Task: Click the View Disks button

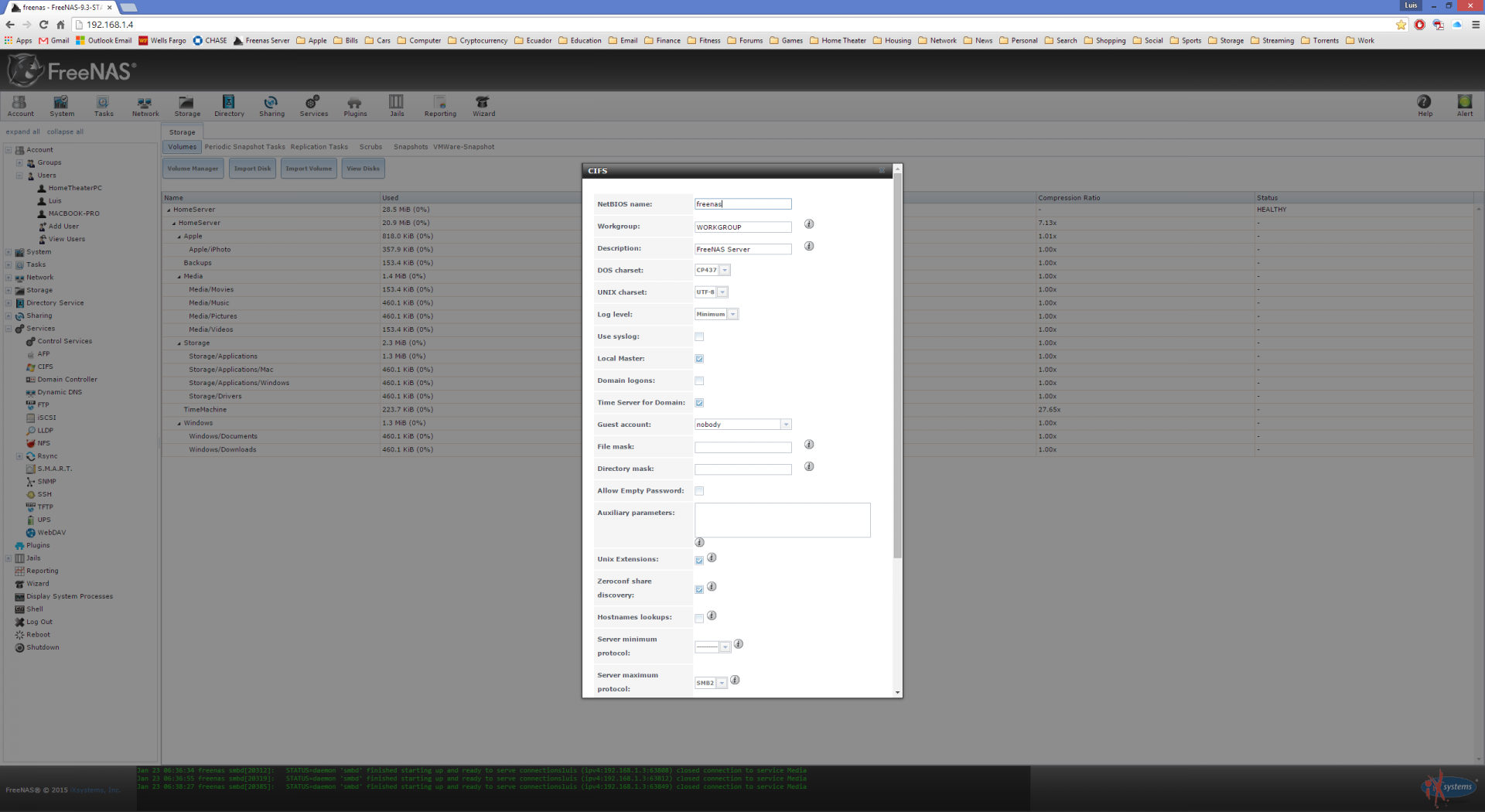Action: pos(364,169)
